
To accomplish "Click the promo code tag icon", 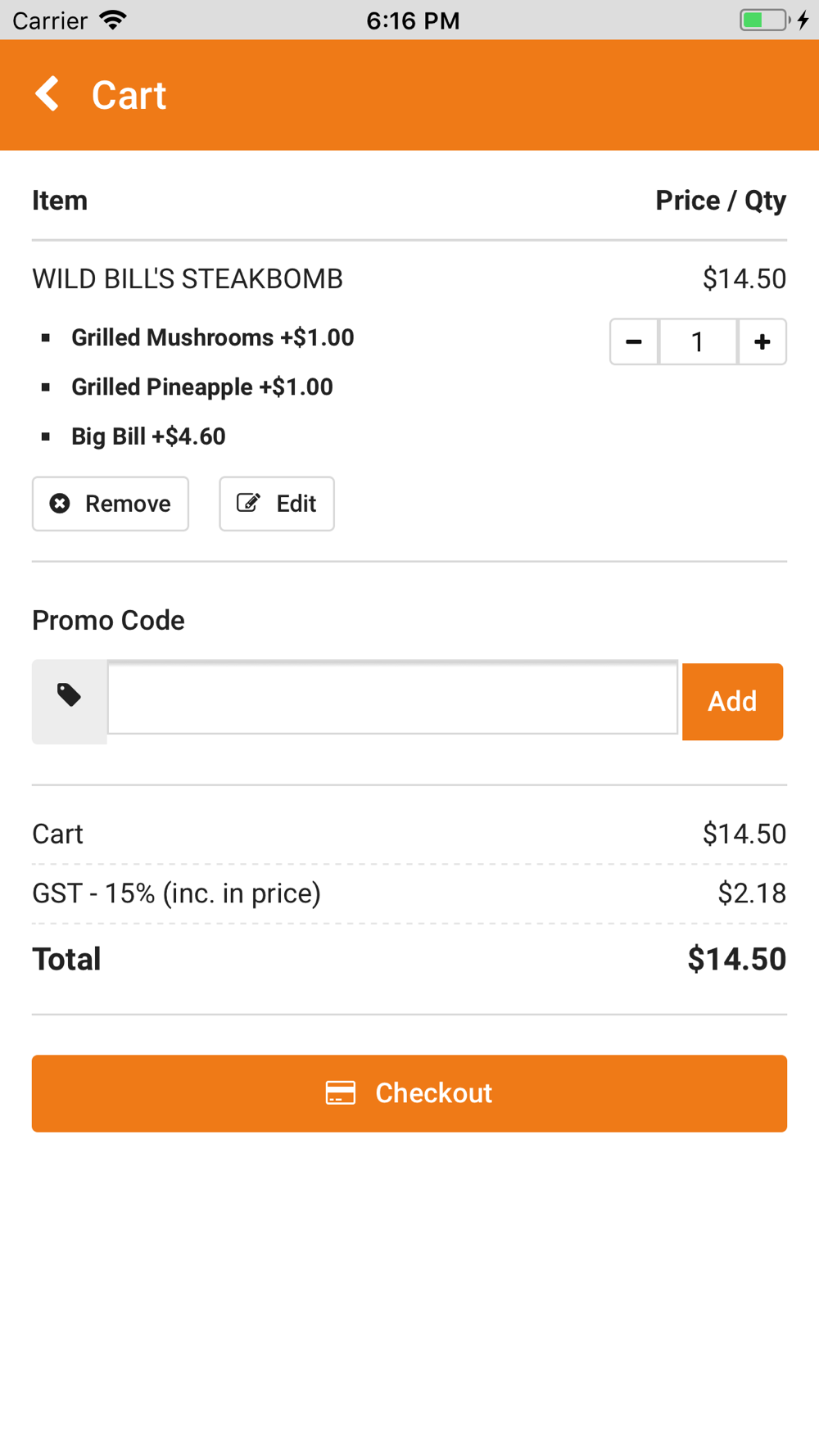I will coord(70,695).
